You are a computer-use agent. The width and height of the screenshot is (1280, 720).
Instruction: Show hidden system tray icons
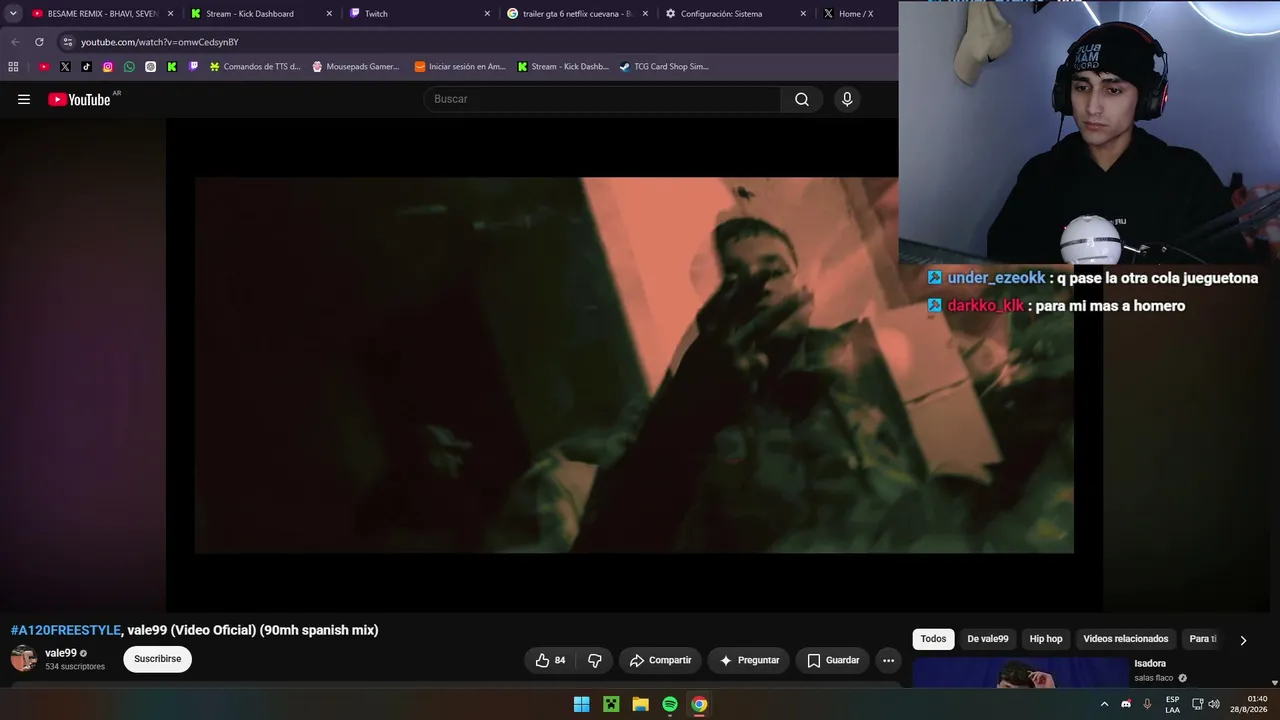tap(1104, 704)
